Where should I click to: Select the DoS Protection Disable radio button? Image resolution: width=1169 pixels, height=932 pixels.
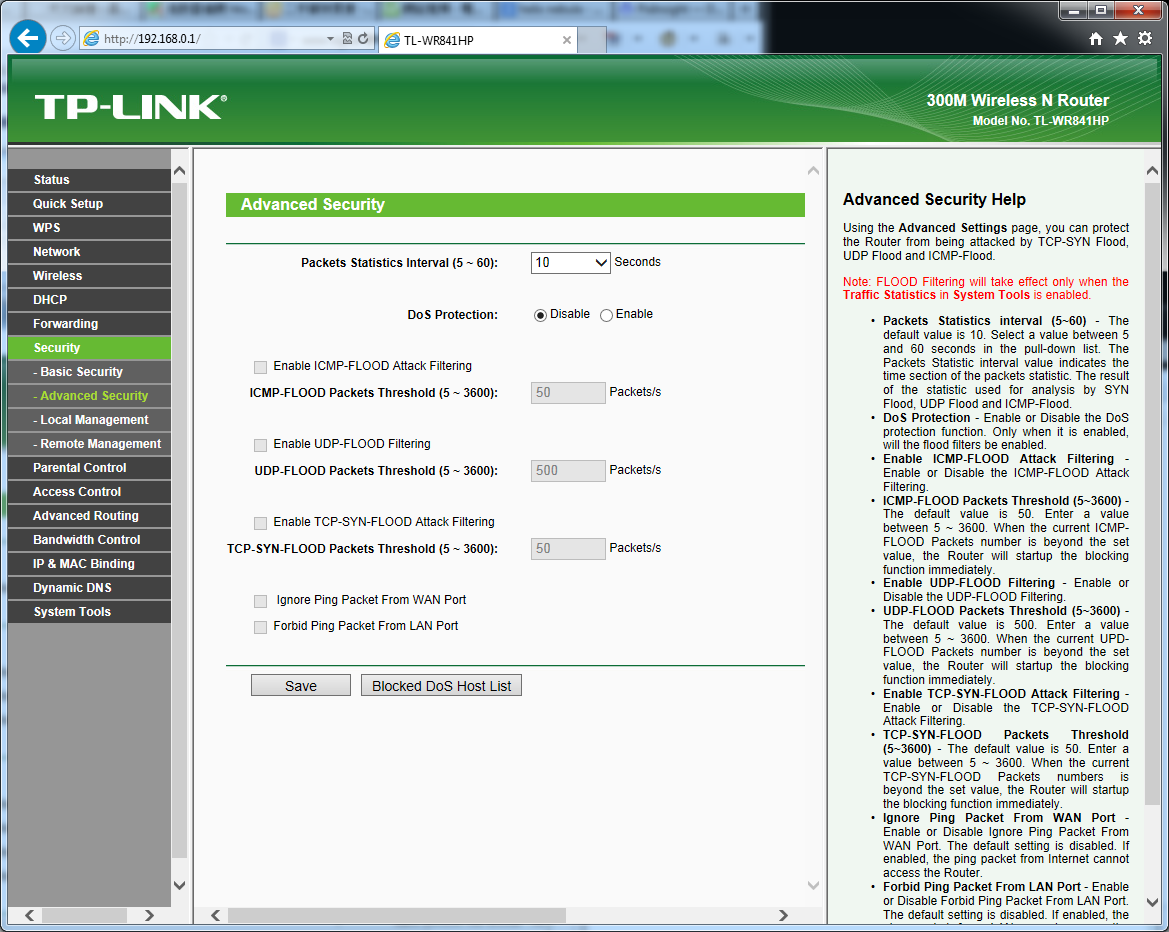(x=541, y=315)
